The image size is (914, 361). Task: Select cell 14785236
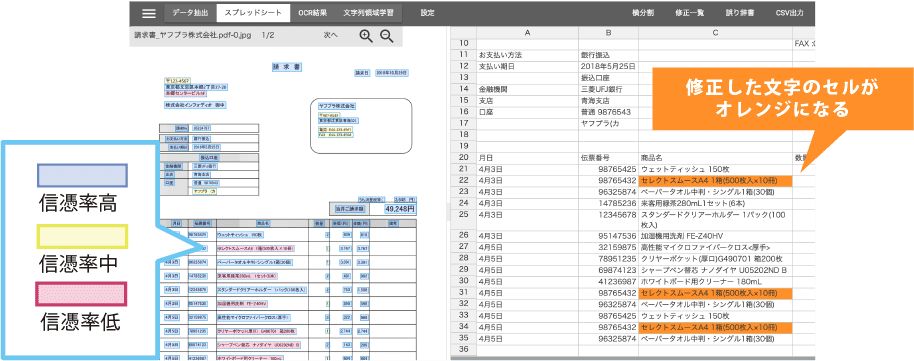[x=609, y=203]
